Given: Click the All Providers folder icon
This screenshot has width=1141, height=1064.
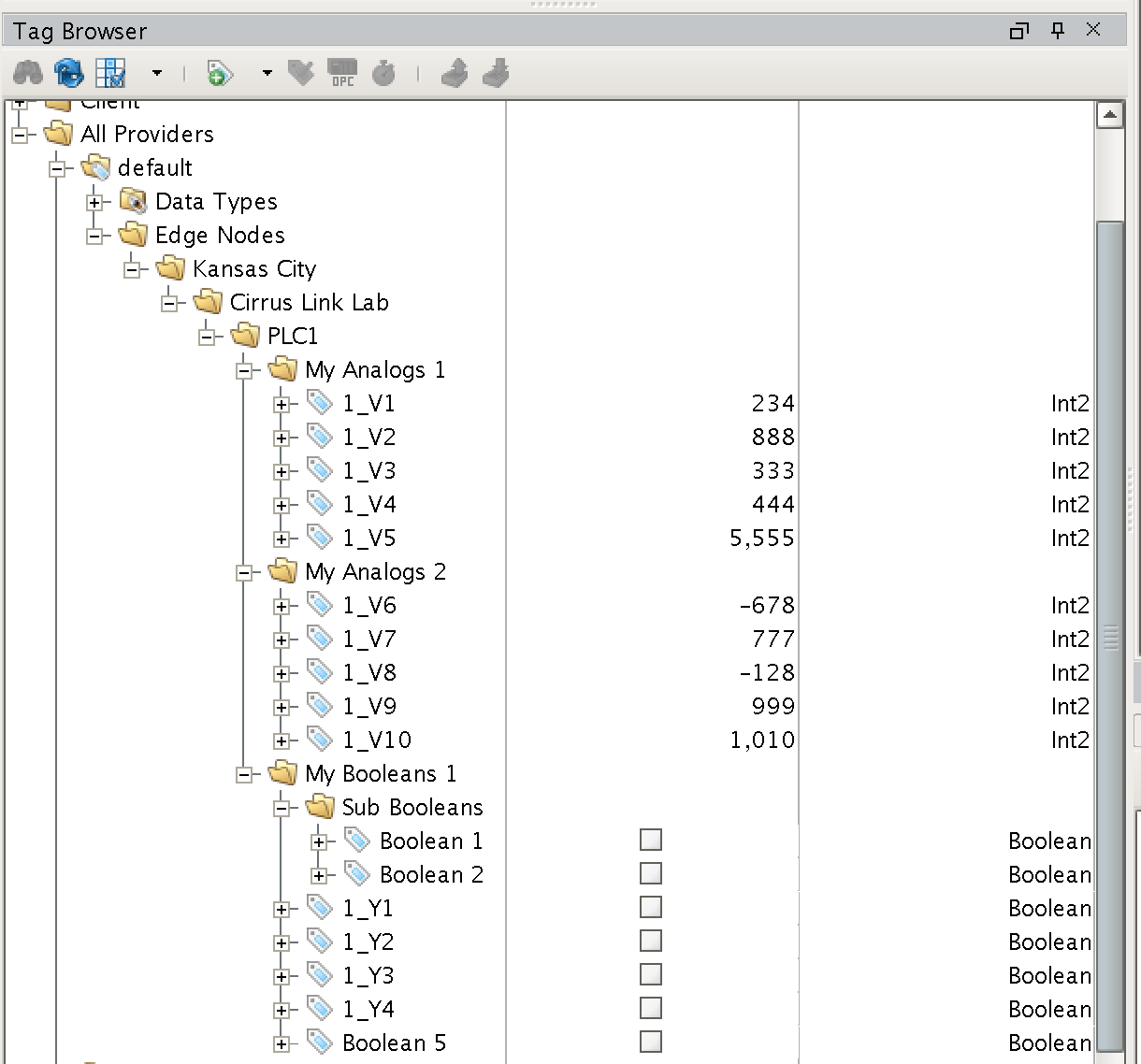Looking at the screenshot, I should point(58,133).
